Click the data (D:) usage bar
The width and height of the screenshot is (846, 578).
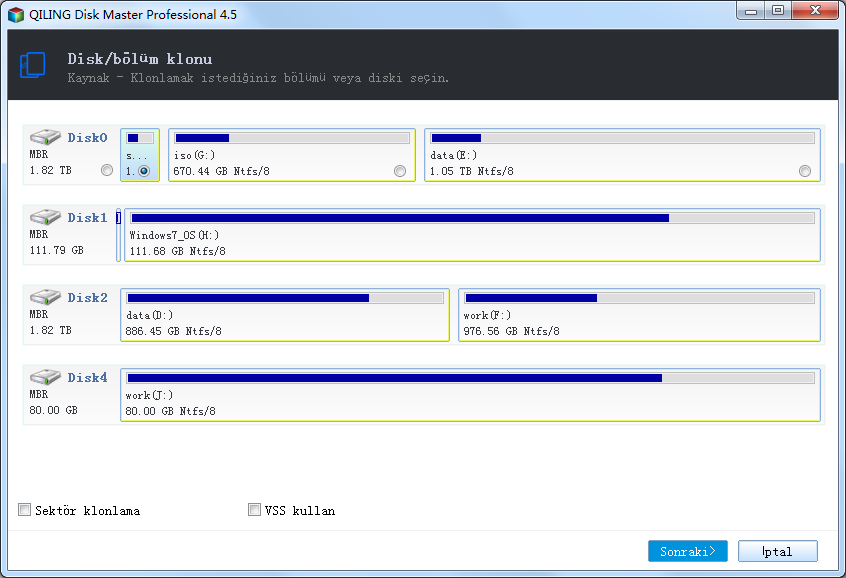click(x=285, y=298)
